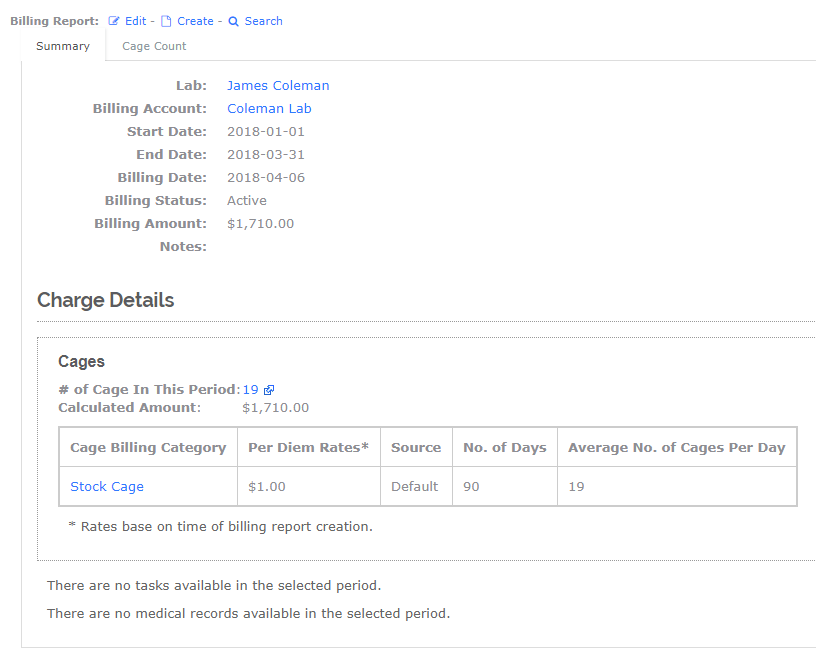Click the Per Diem Rates column header
Image resolution: width=816 pixels, height=663 pixels.
[308, 448]
